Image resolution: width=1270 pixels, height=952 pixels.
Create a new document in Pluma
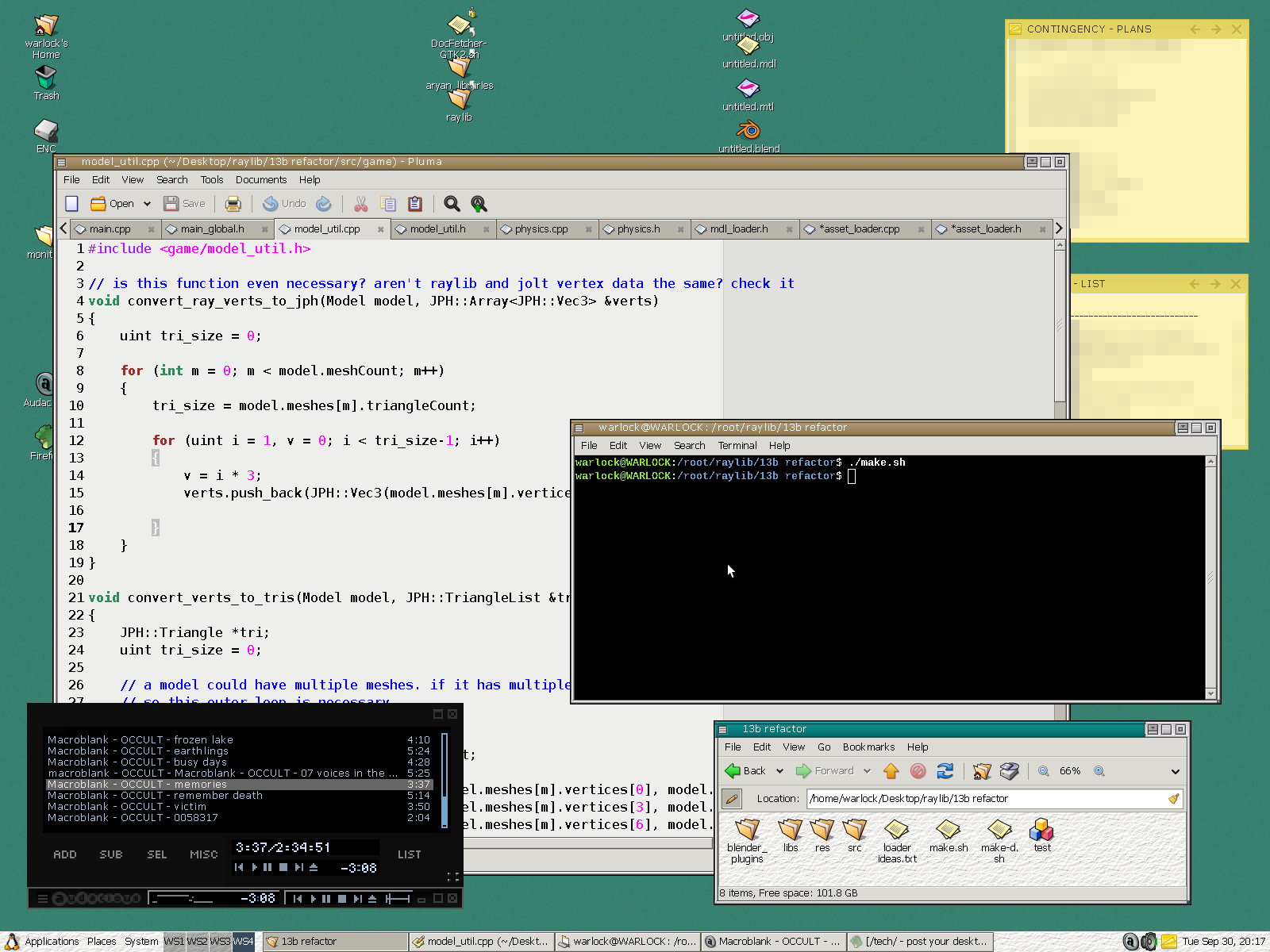click(x=71, y=204)
